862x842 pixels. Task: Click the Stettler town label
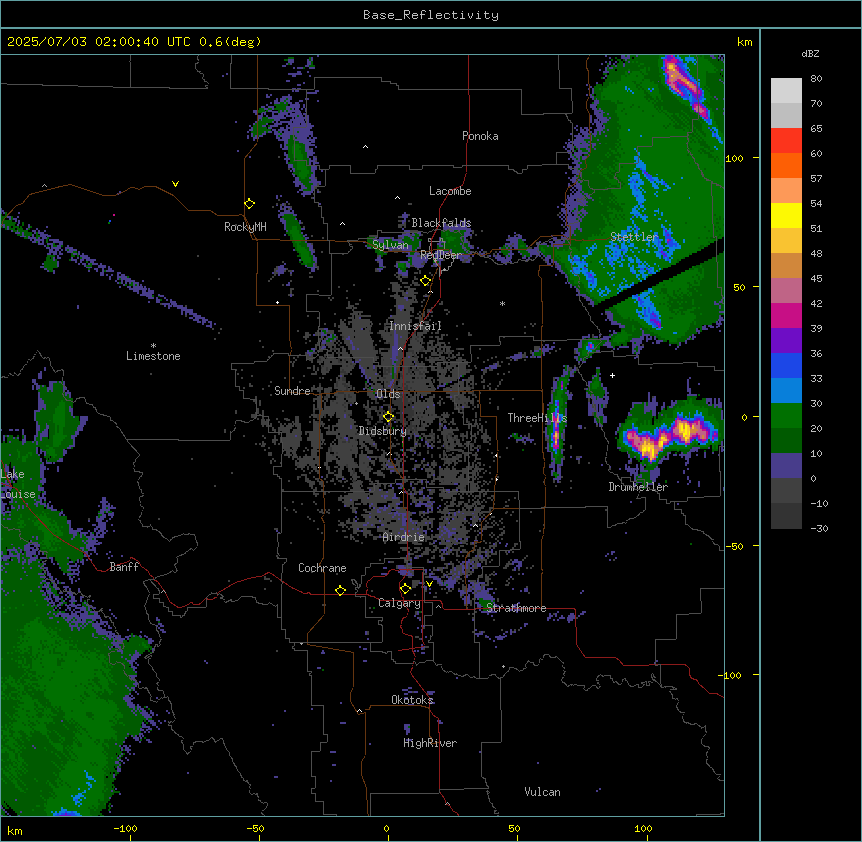pos(634,237)
